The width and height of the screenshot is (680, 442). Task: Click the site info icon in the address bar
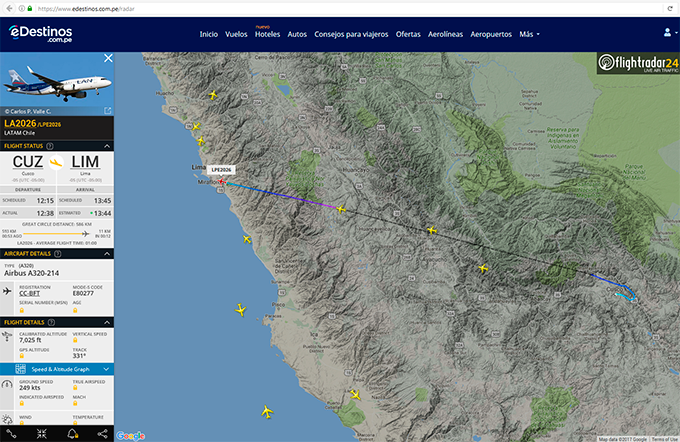click(x=21, y=8)
